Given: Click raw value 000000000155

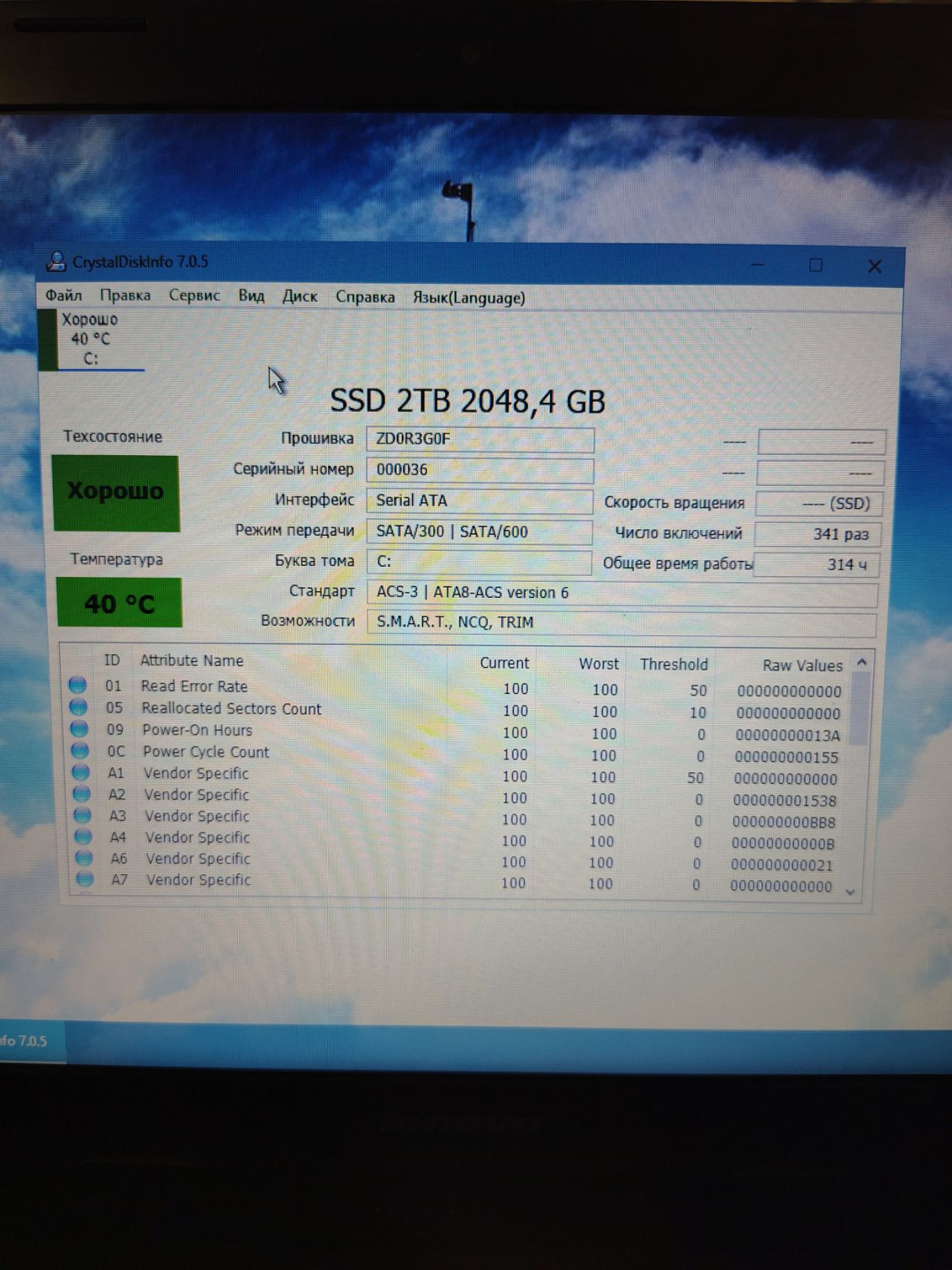Looking at the screenshot, I should [x=787, y=757].
